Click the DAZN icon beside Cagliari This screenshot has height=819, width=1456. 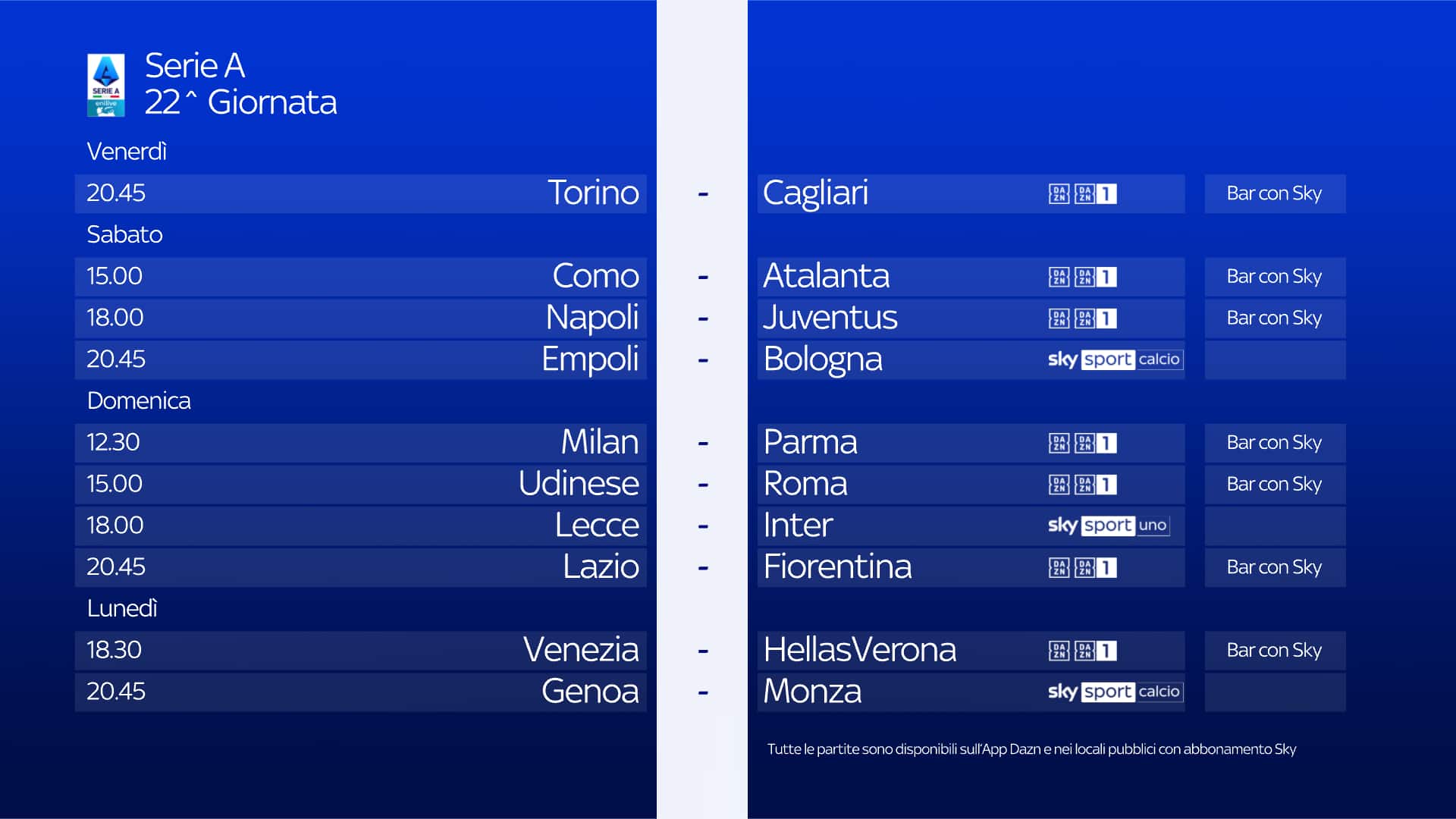click(1059, 194)
